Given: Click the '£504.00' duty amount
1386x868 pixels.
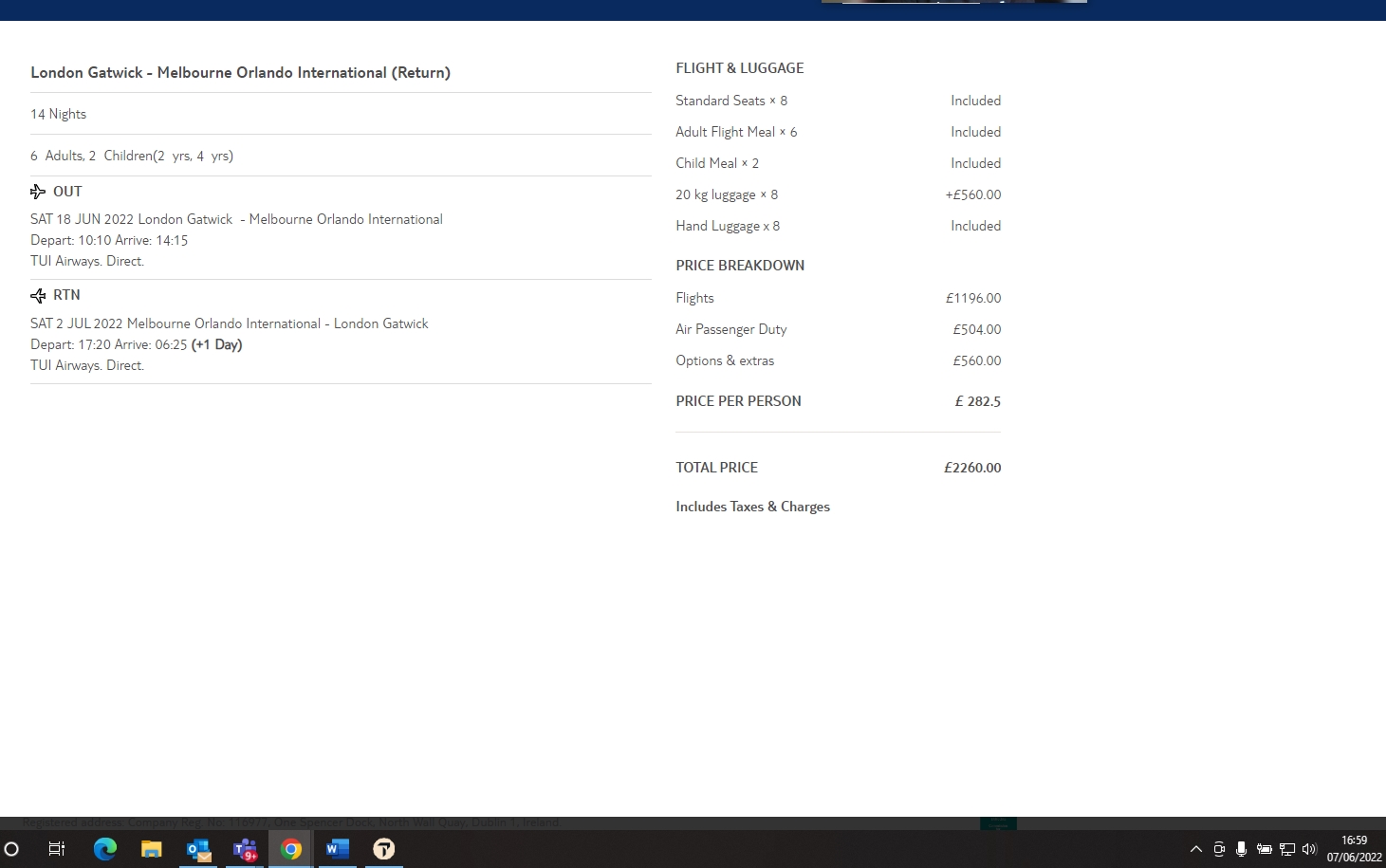Looking at the screenshot, I should [977, 329].
